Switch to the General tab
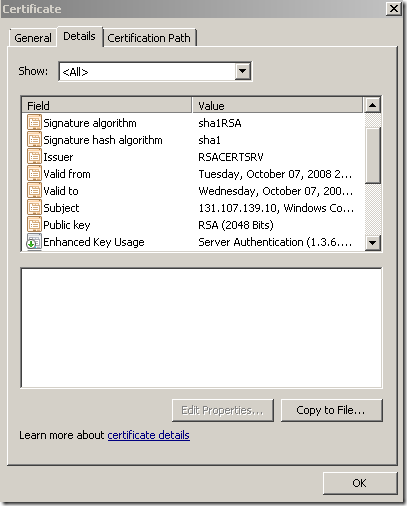Viewport: 407px width, 506px height. point(33,38)
